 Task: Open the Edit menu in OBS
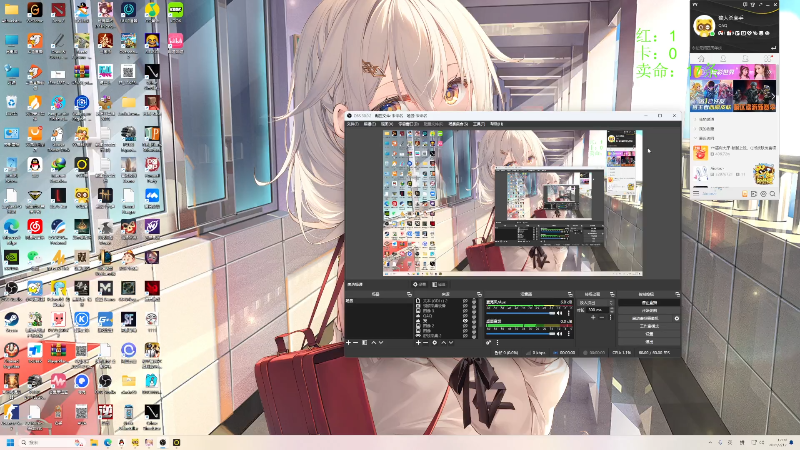pos(369,124)
